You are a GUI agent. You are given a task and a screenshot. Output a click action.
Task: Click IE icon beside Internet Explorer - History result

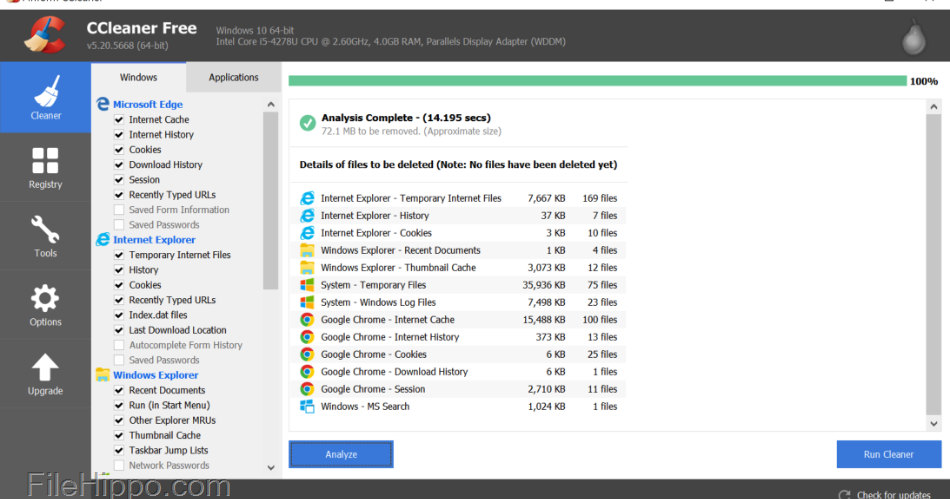coord(308,216)
